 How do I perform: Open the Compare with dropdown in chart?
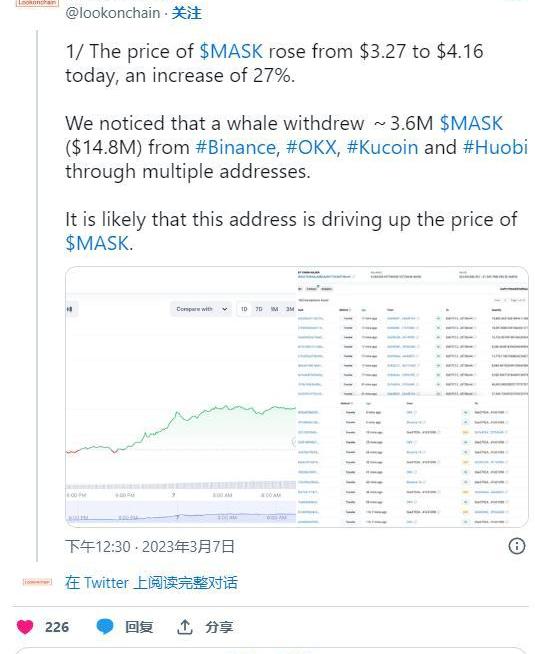[x=201, y=309]
